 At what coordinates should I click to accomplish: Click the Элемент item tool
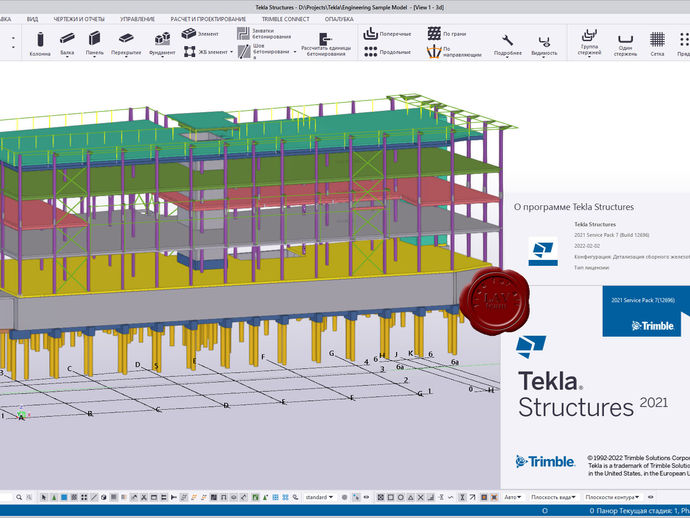tap(200, 33)
